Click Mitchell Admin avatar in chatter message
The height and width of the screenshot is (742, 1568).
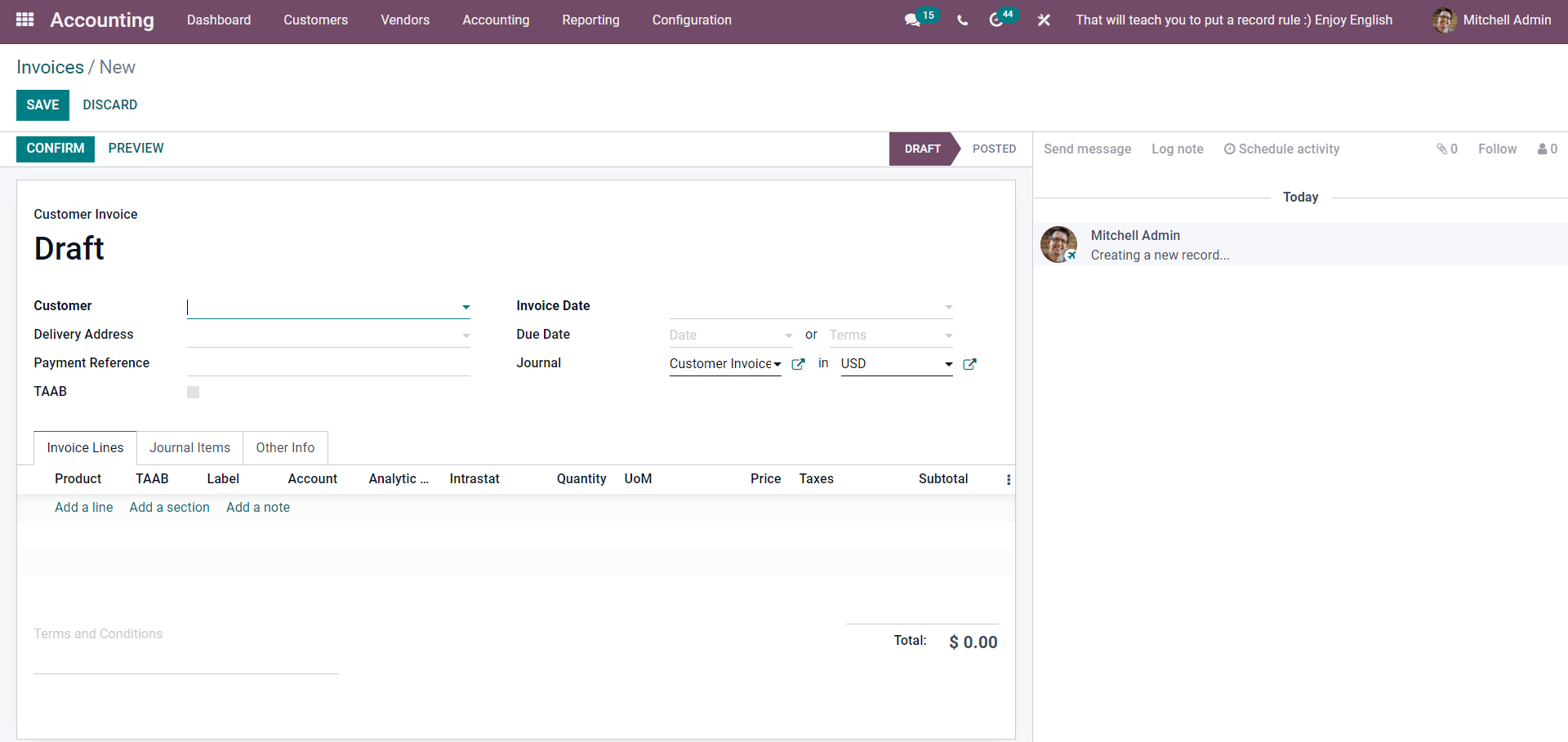1058,245
